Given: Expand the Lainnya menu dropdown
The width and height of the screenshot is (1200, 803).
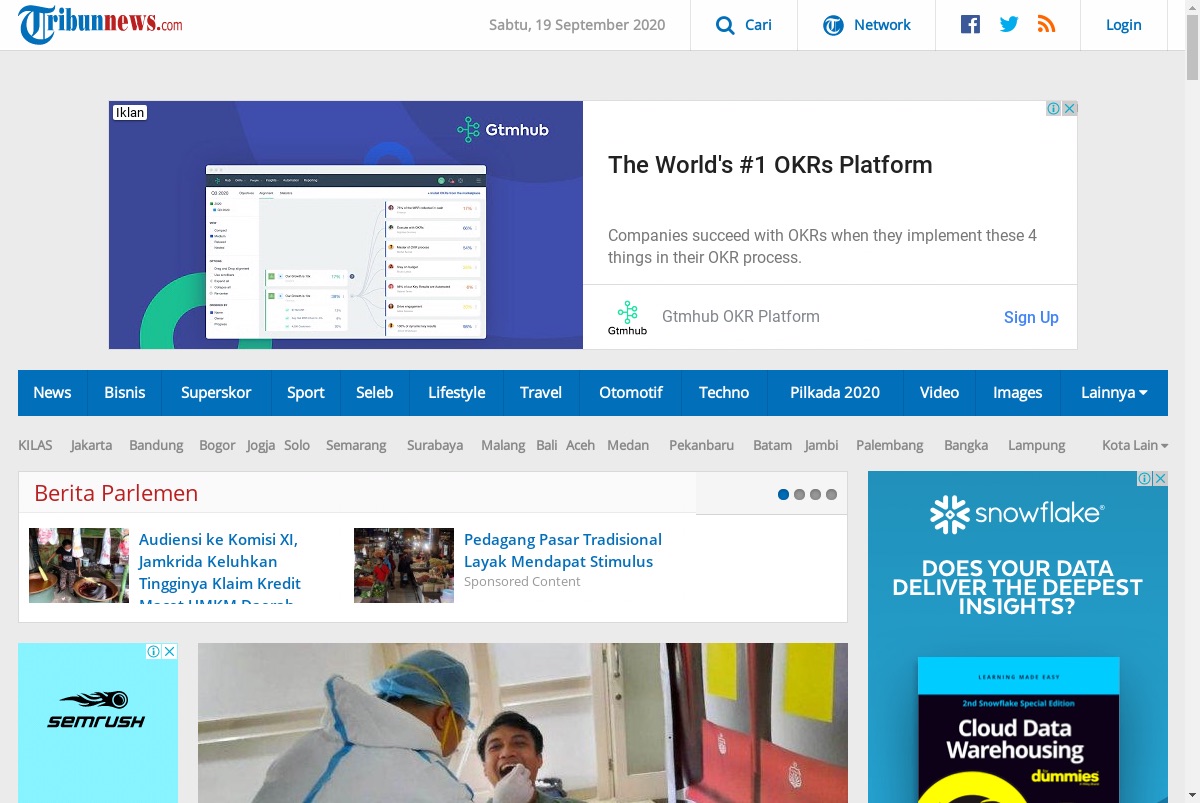Looking at the screenshot, I should 1114,393.
